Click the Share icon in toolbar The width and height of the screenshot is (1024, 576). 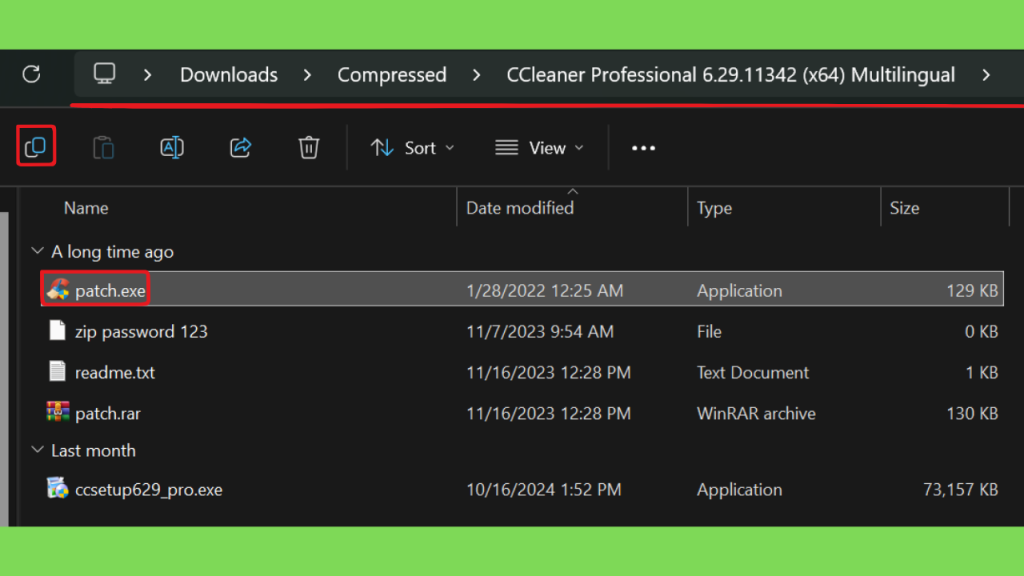(240, 148)
